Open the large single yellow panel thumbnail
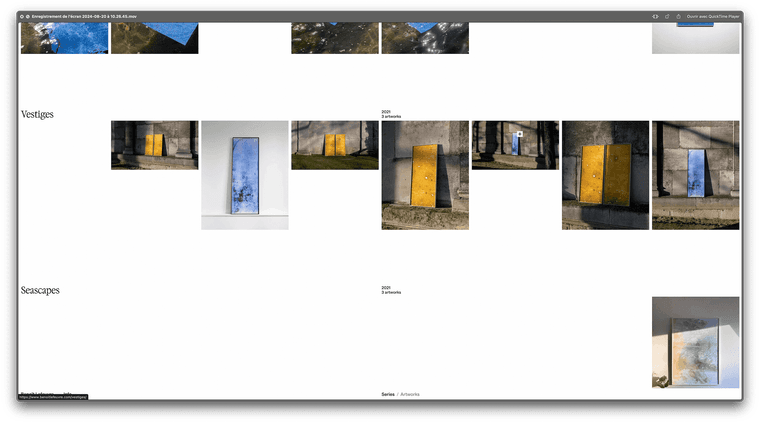This screenshot has width=760, height=423. point(425,175)
